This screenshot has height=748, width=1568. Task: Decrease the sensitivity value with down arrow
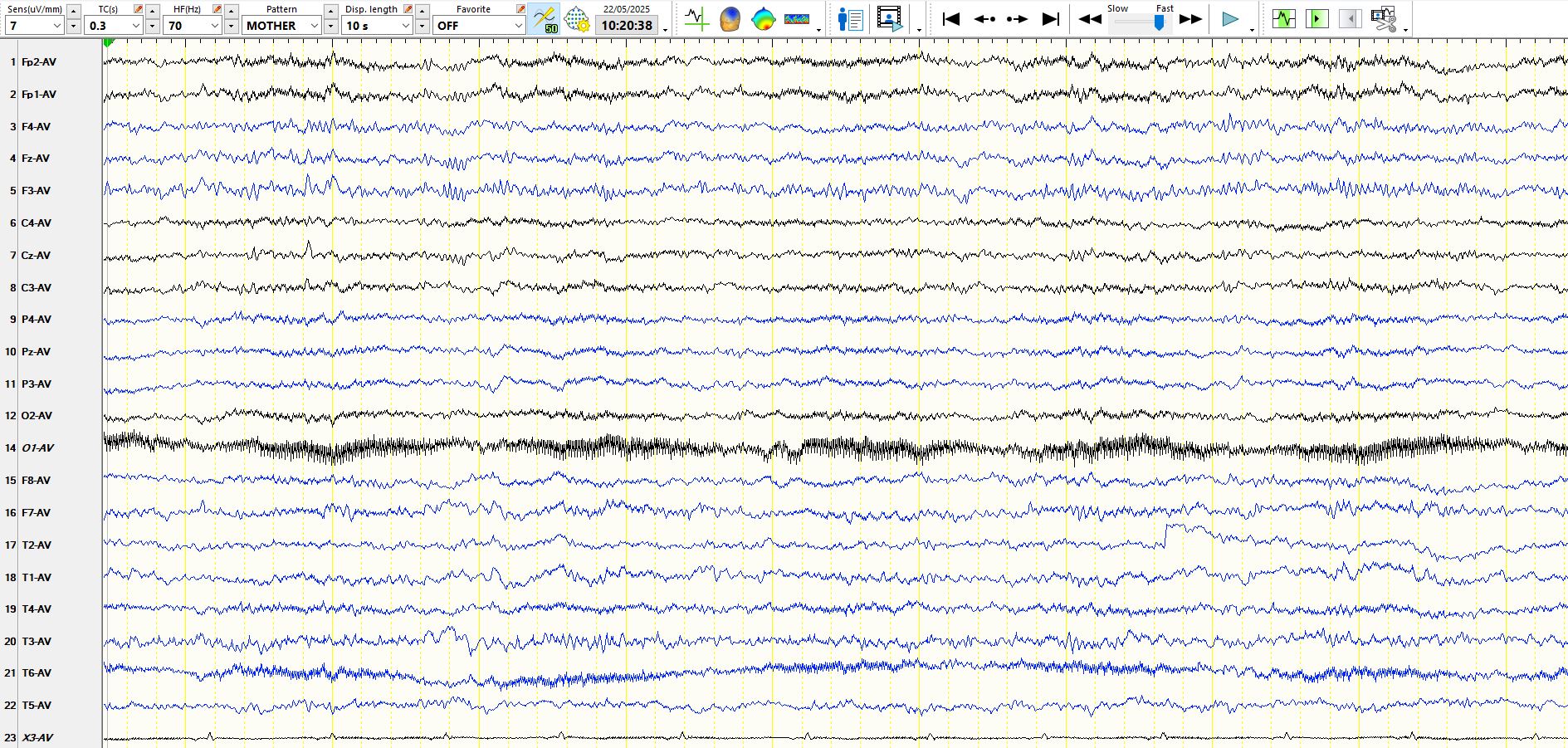pyautogui.click(x=73, y=27)
